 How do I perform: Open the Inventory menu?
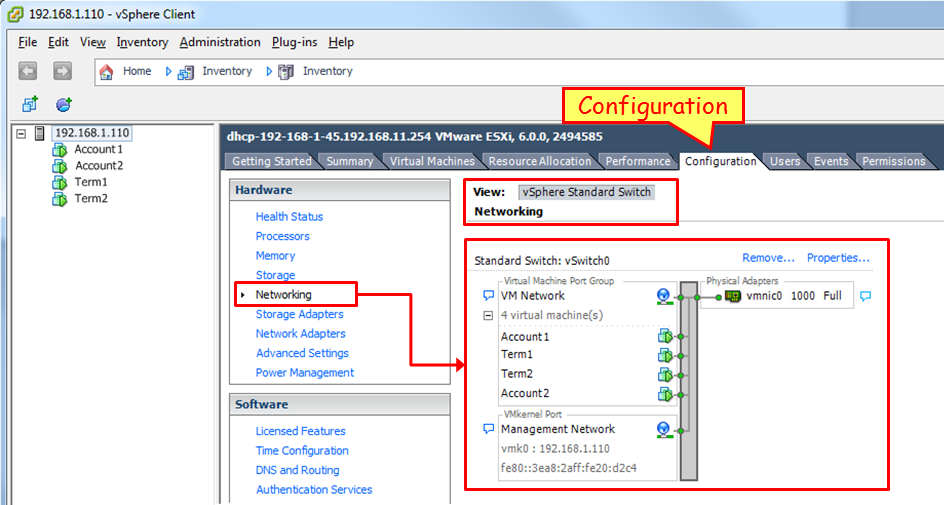pos(142,42)
